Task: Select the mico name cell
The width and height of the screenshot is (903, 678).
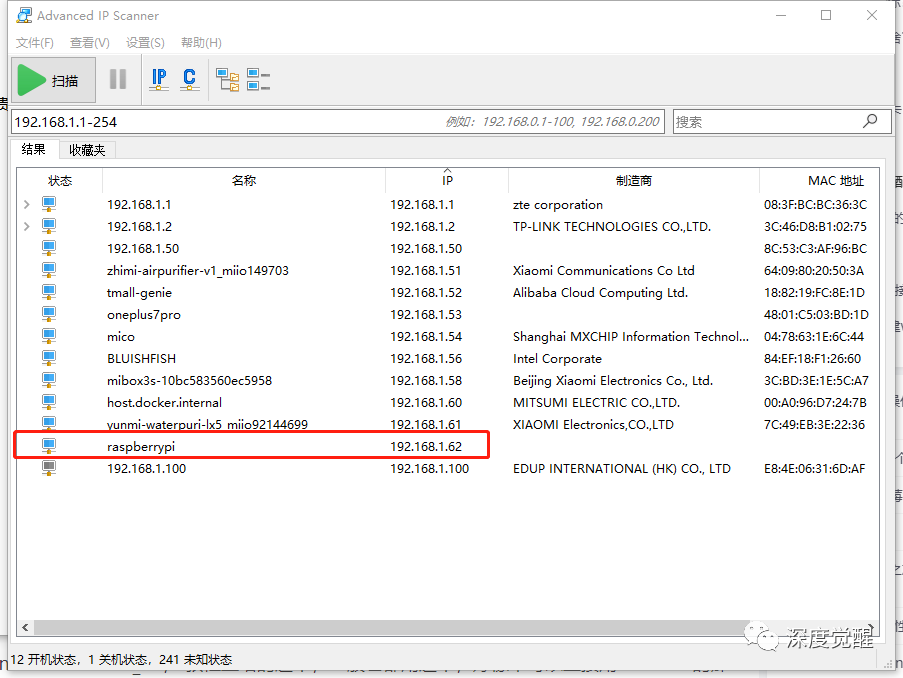Action: click(121, 336)
